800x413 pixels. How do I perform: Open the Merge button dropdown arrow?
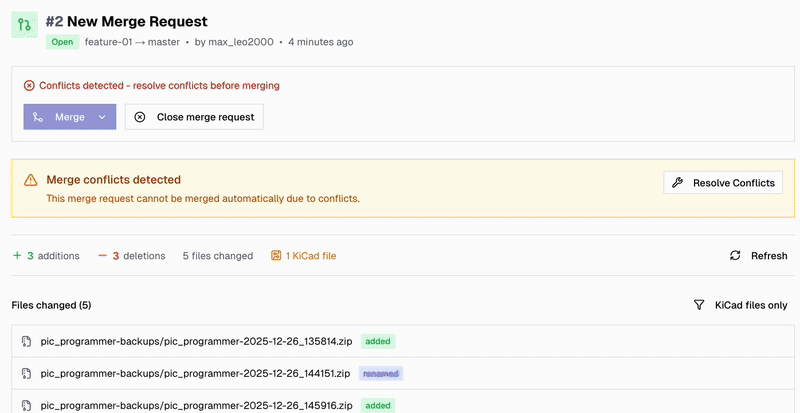(x=102, y=117)
